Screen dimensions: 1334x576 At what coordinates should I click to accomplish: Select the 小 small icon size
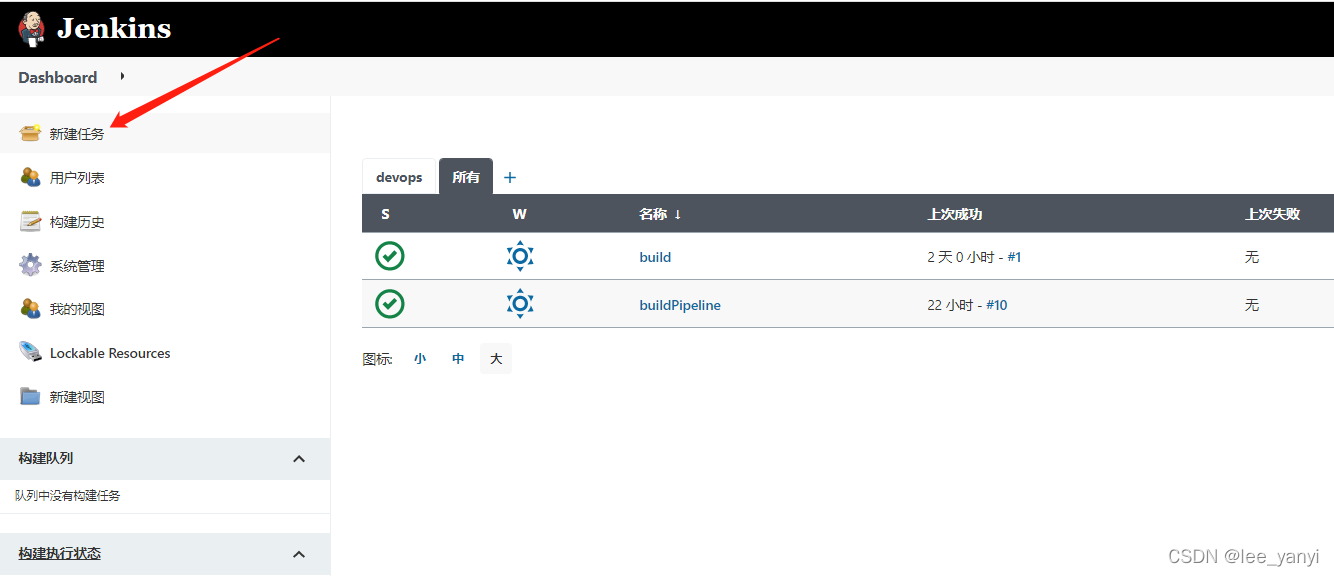(420, 358)
